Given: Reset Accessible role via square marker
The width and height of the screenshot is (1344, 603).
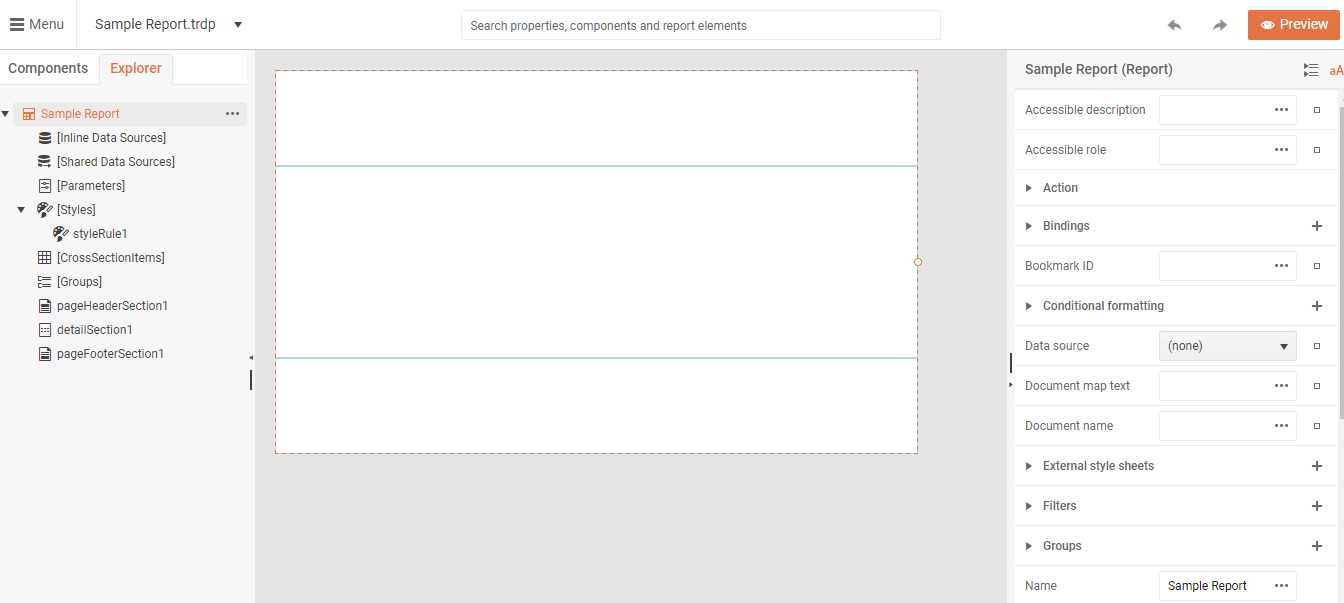Looking at the screenshot, I should coord(1317,150).
